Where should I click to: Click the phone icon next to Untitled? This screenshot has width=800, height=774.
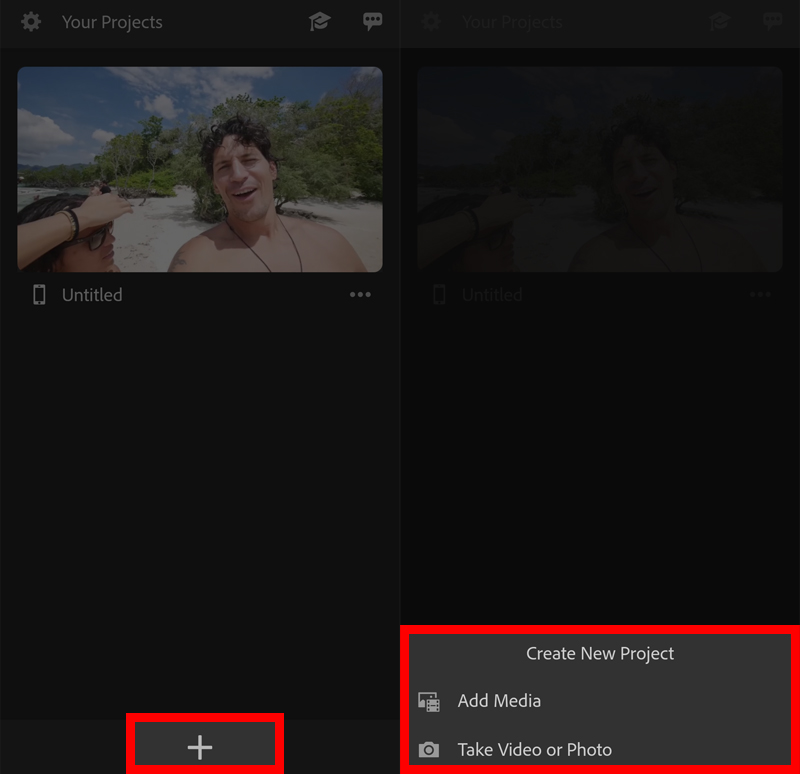[x=39, y=294]
